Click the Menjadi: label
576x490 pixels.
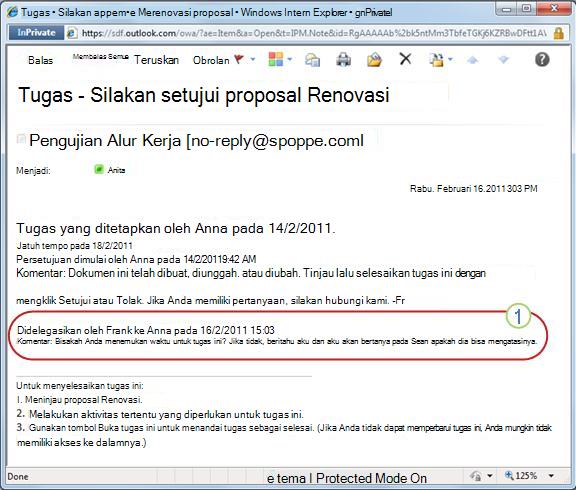(x=33, y=171)
